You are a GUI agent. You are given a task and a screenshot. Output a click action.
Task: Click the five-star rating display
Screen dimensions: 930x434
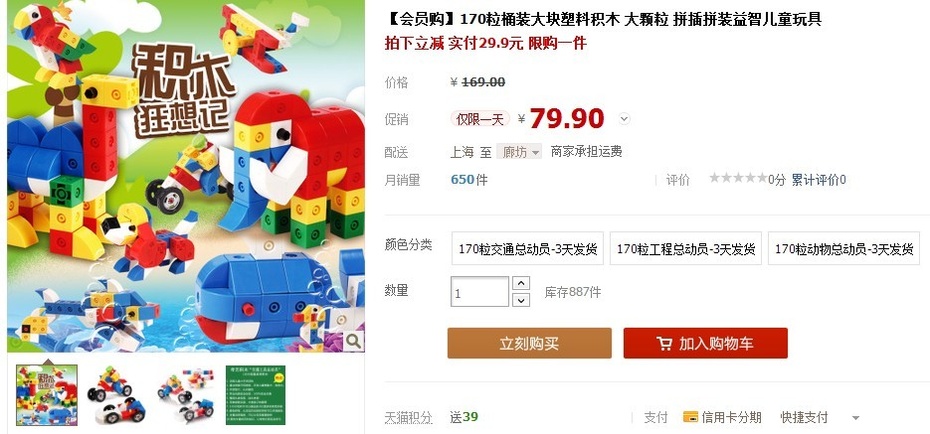tap(738, 178)
